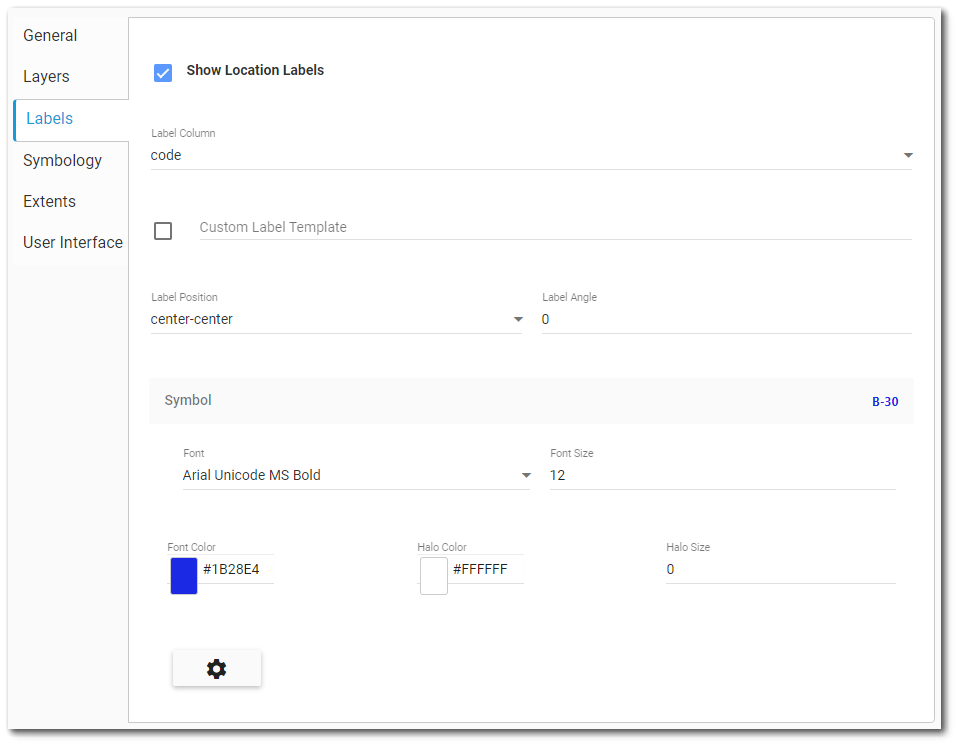The image size is (957, 745).
Task: Switch to the Symbology tab
Action: [62, 160]
